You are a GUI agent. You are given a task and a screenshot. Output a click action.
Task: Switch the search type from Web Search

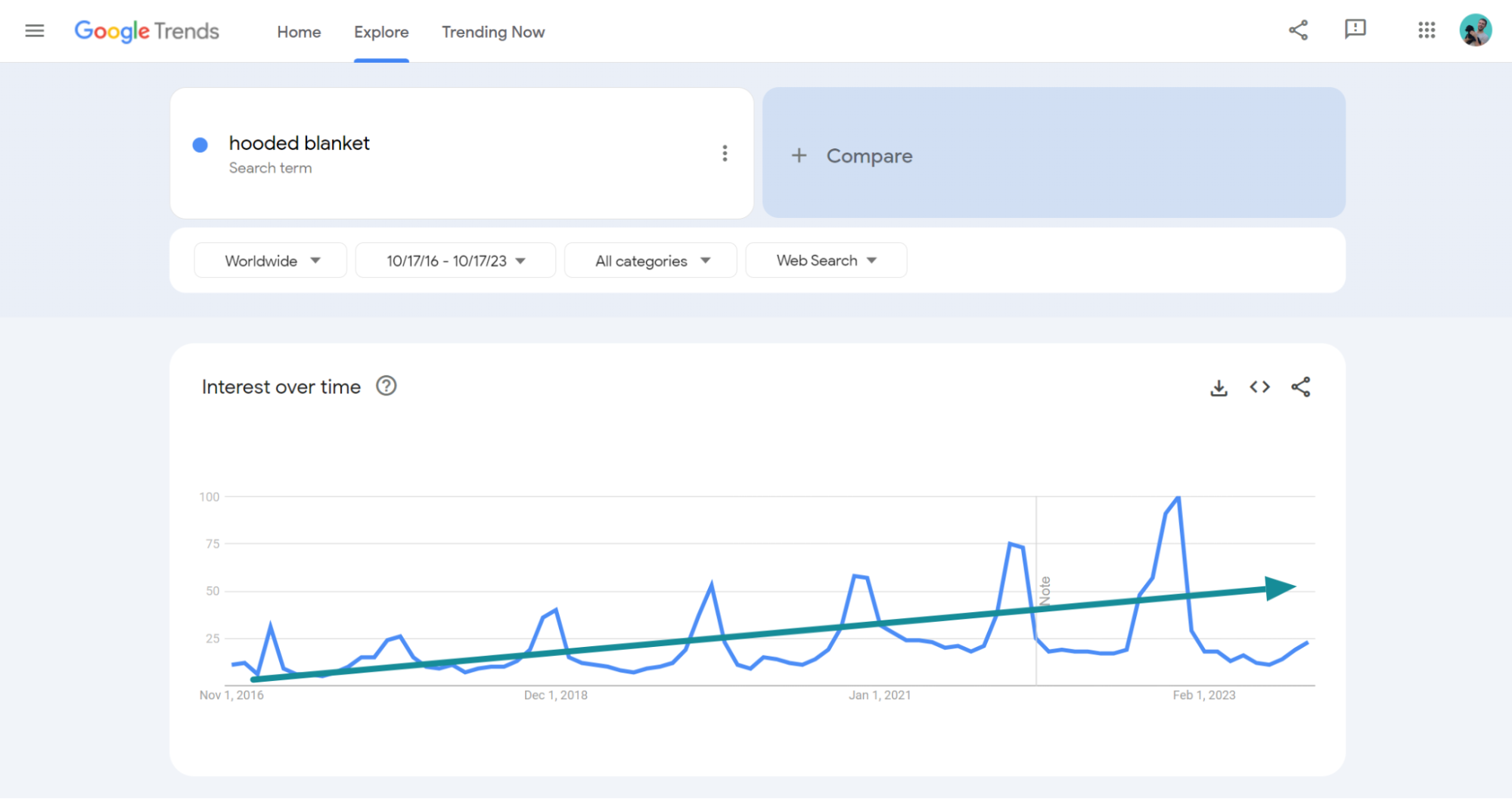click(x=826, y=260)
